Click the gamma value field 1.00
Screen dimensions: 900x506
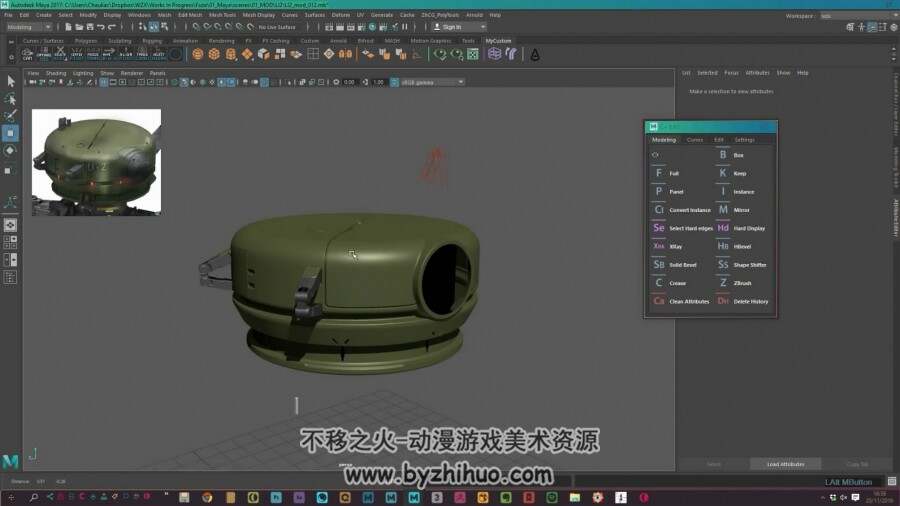click(x=378, y=82)
